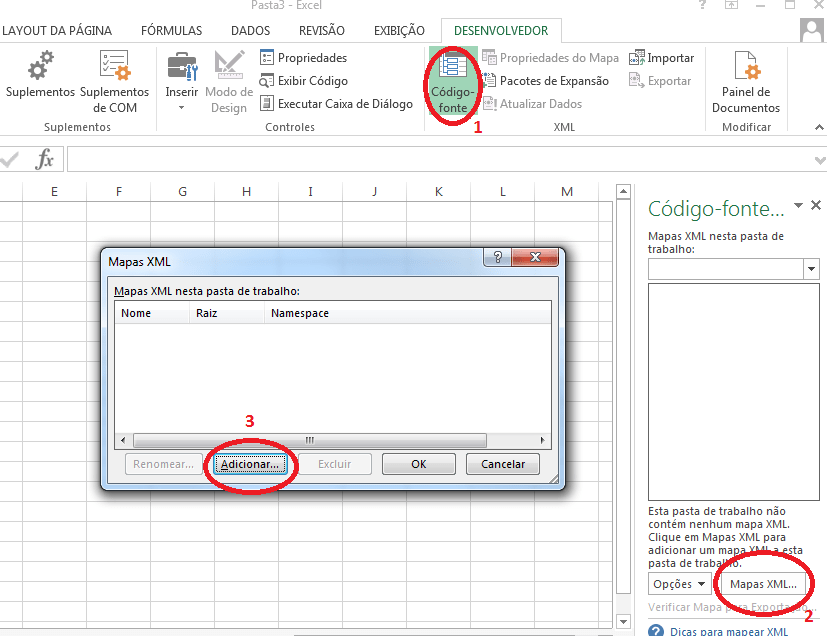The height and width of the screenshot is (636, 827).
Task: Click the Exibir Código icon
Action: (267, 81)
